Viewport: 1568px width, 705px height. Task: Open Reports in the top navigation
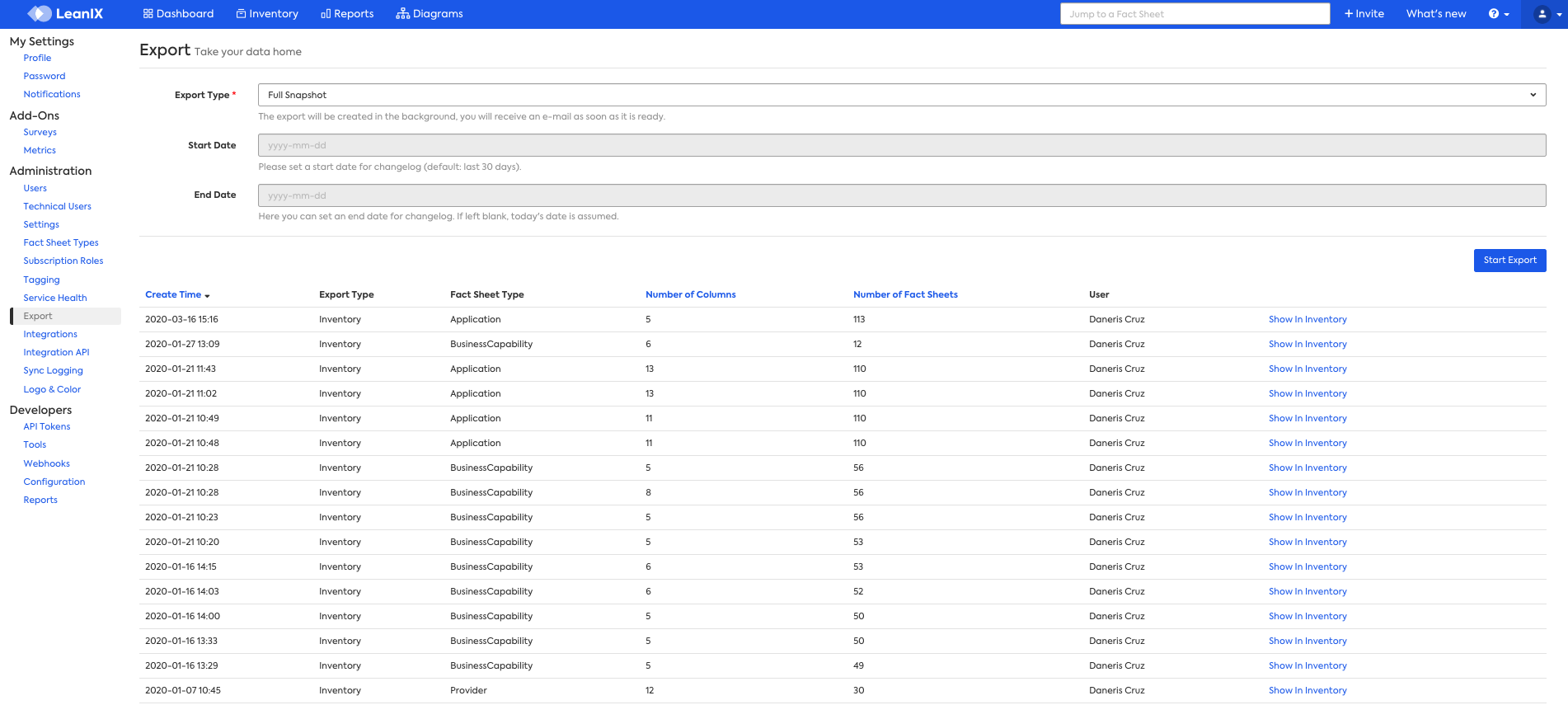[347, 14]
